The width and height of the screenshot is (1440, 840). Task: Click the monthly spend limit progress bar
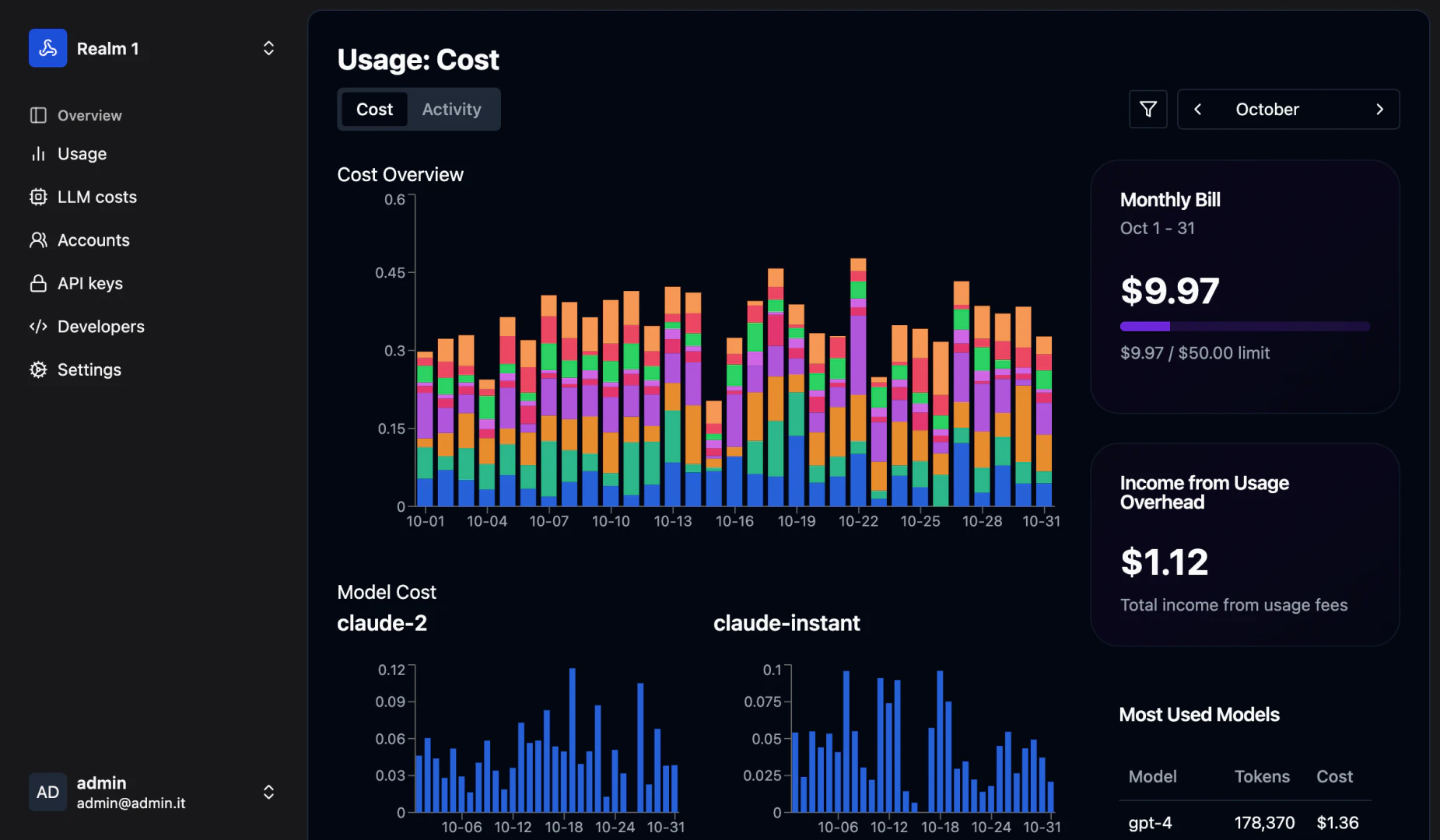pyautogui.click(x=1244, y=326)
